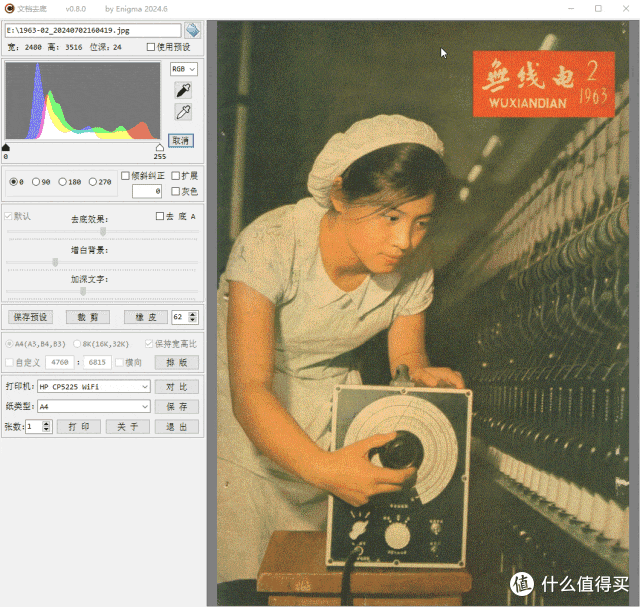
Task: Open the paper type dropdown A4
Action: tap(94, 407)
